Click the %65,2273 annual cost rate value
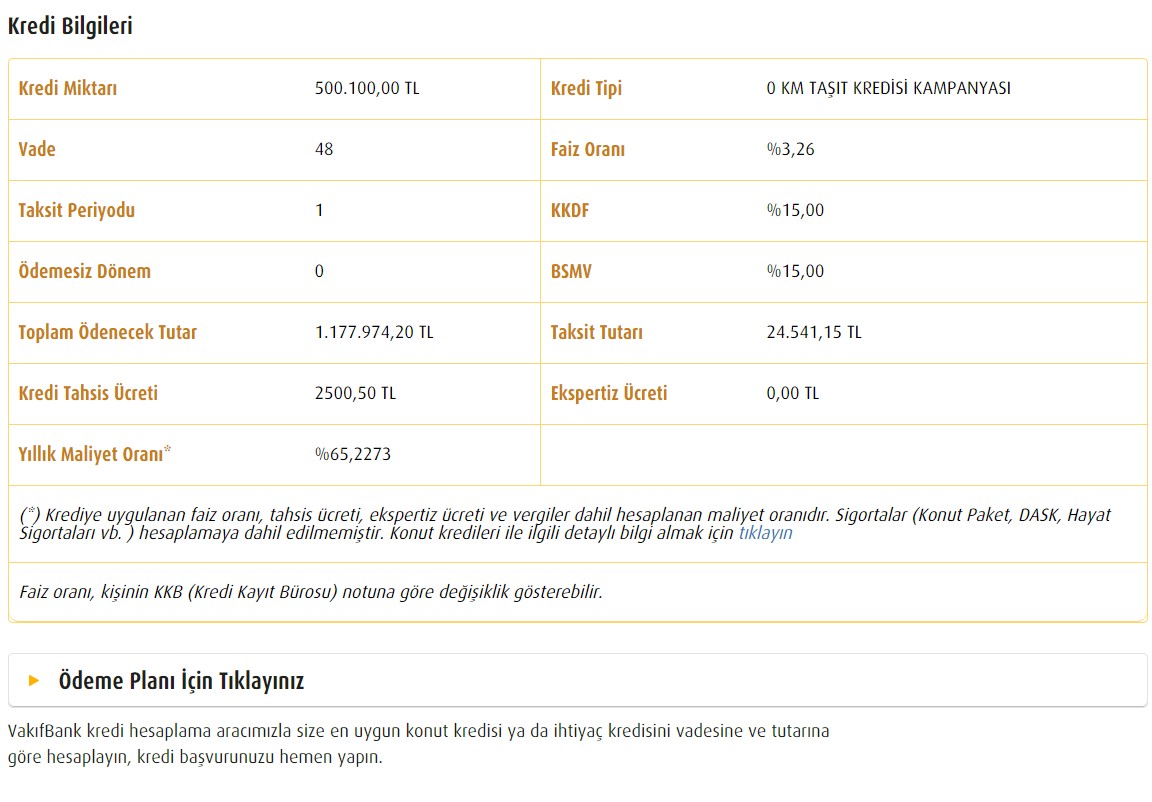Image resolution: width=1152 pixels, height=802 pixels. click(352, 454)
